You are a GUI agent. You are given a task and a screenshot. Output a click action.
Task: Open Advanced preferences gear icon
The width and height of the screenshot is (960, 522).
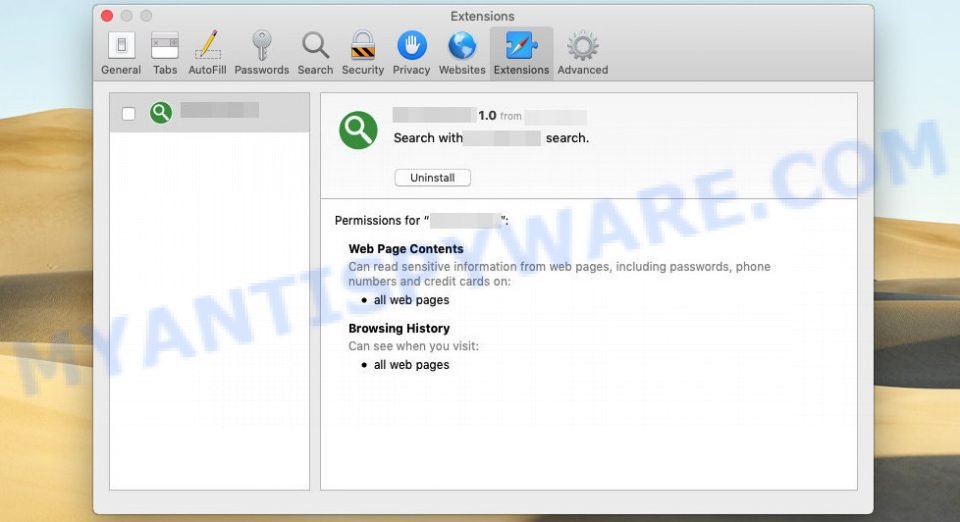582,53
